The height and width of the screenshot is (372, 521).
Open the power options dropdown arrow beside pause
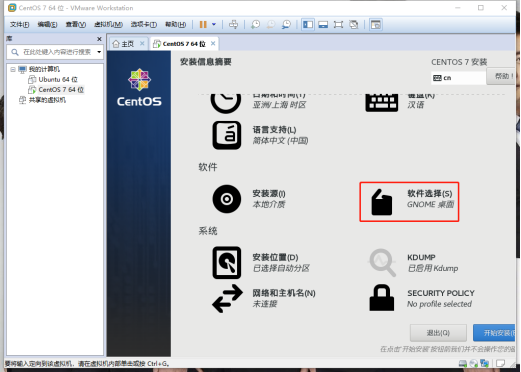coord(214,24)
